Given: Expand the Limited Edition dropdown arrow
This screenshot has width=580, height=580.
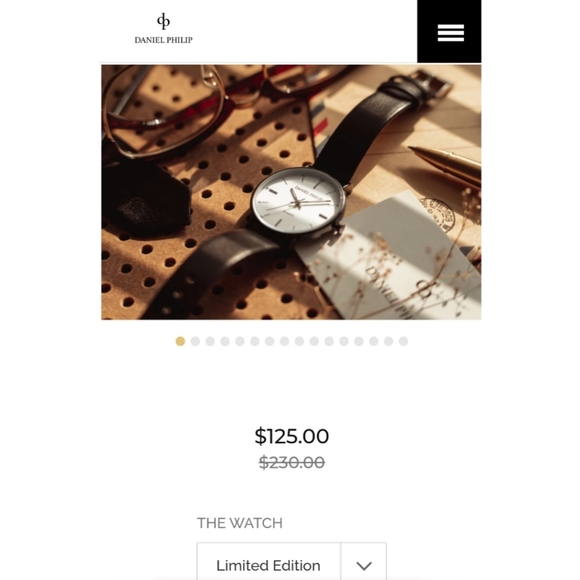Looking at the screenshot, I should (x=364, y=563).
